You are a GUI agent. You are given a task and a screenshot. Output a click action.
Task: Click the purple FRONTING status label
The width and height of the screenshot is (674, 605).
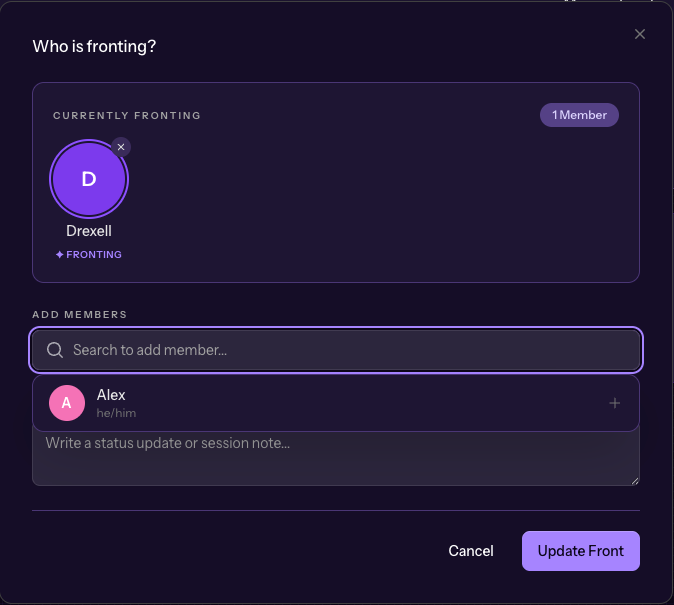(x=94, y=255)
